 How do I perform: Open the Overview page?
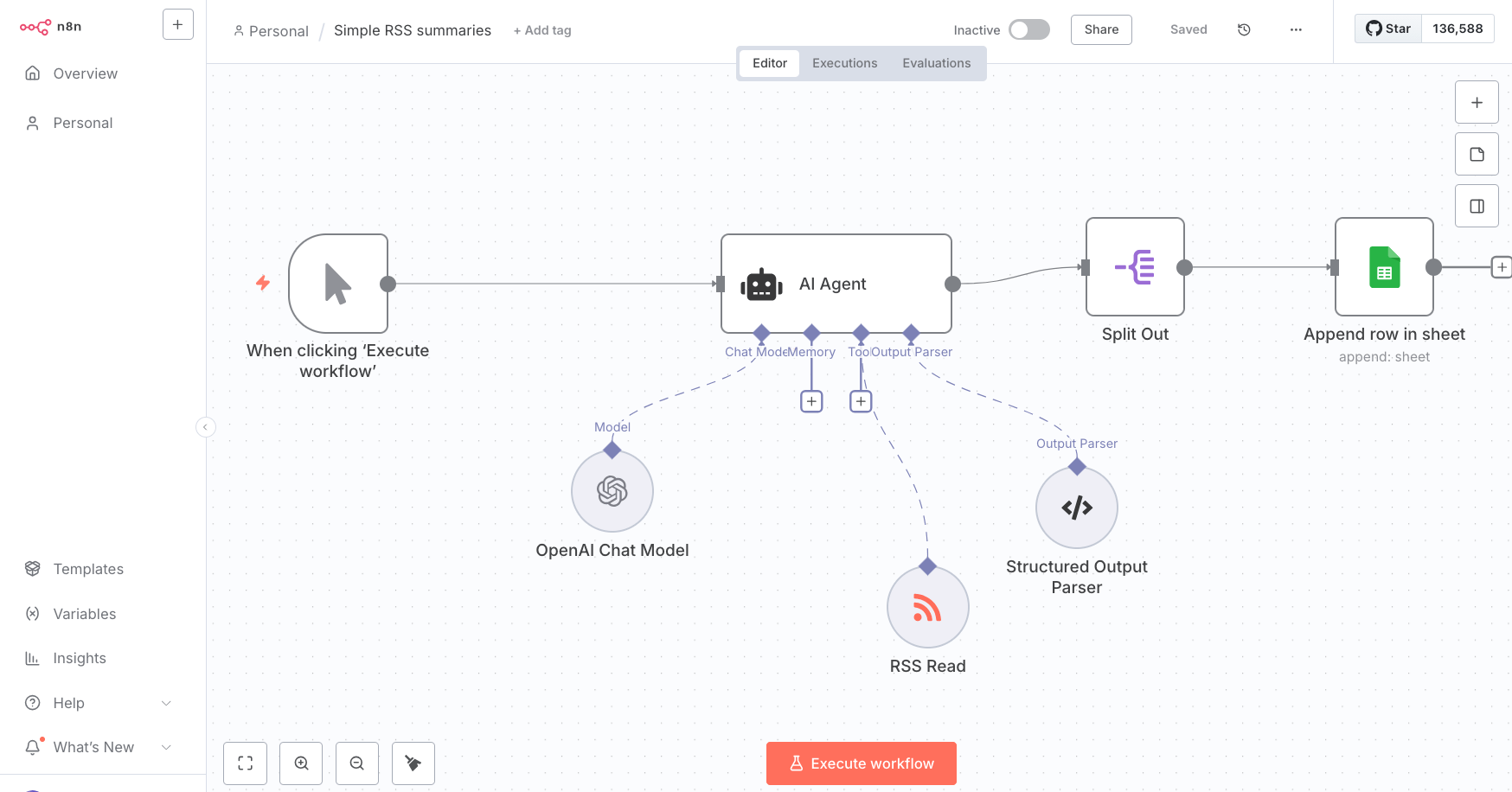[85, 73]
